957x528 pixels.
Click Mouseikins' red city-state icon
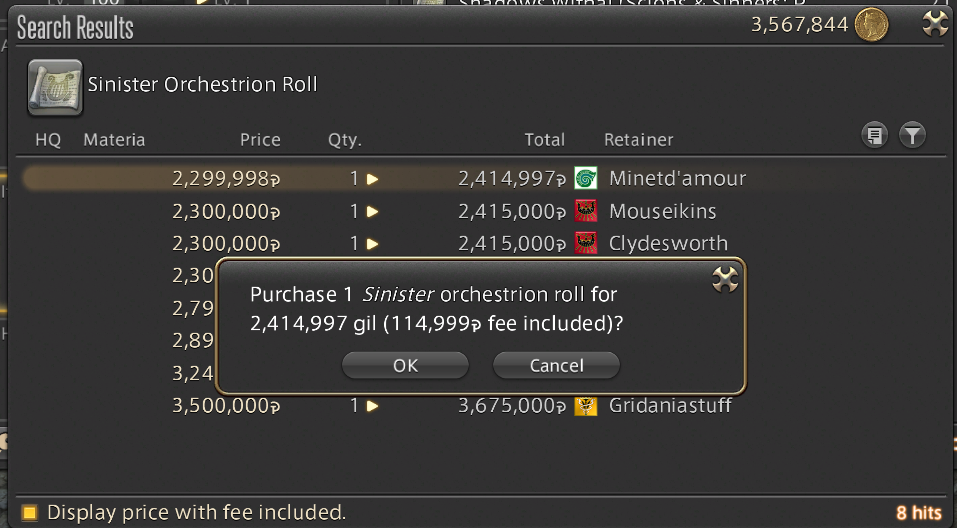click(x=586, y=211)
